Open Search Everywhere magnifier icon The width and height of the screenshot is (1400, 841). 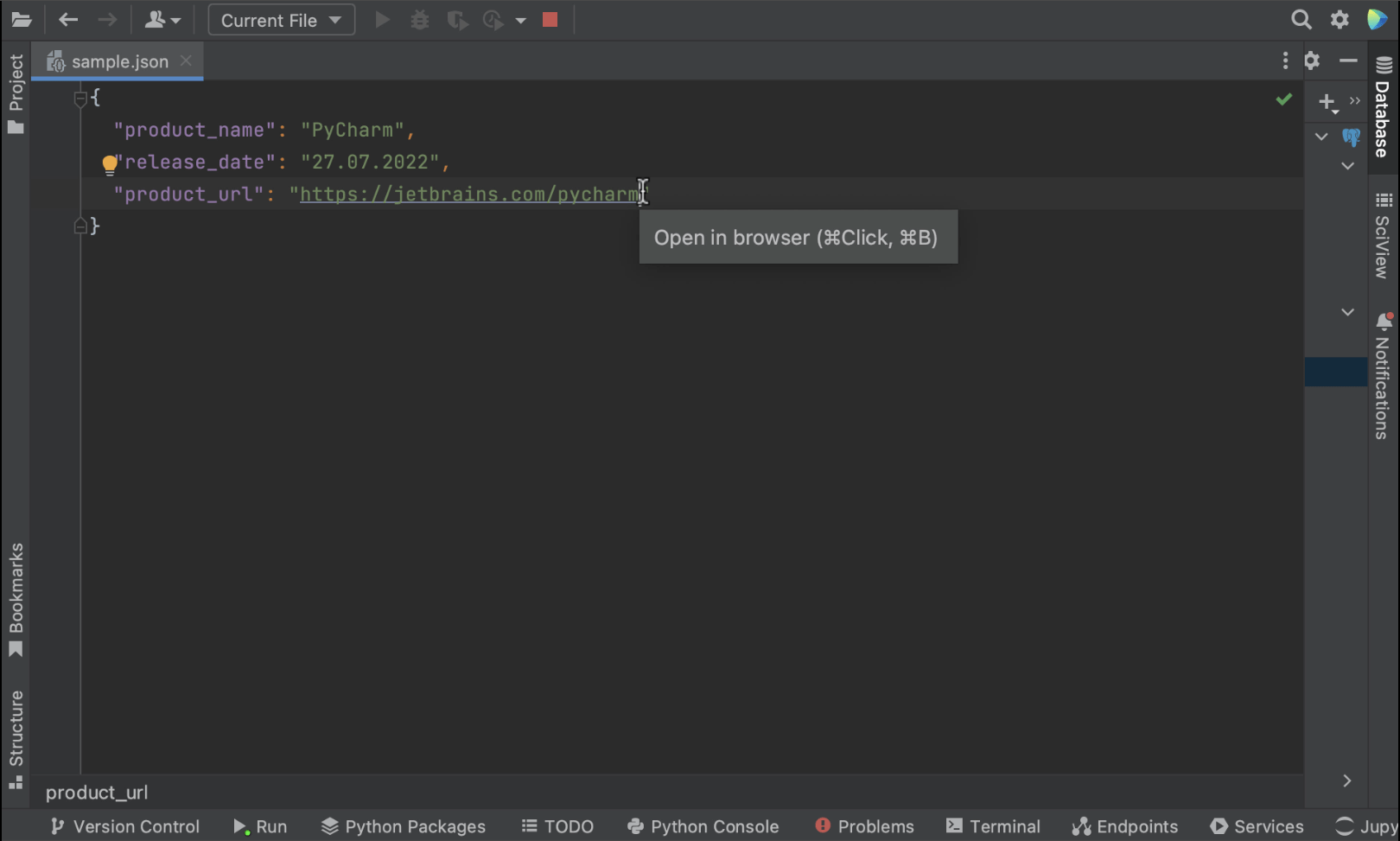point(1301,20)
